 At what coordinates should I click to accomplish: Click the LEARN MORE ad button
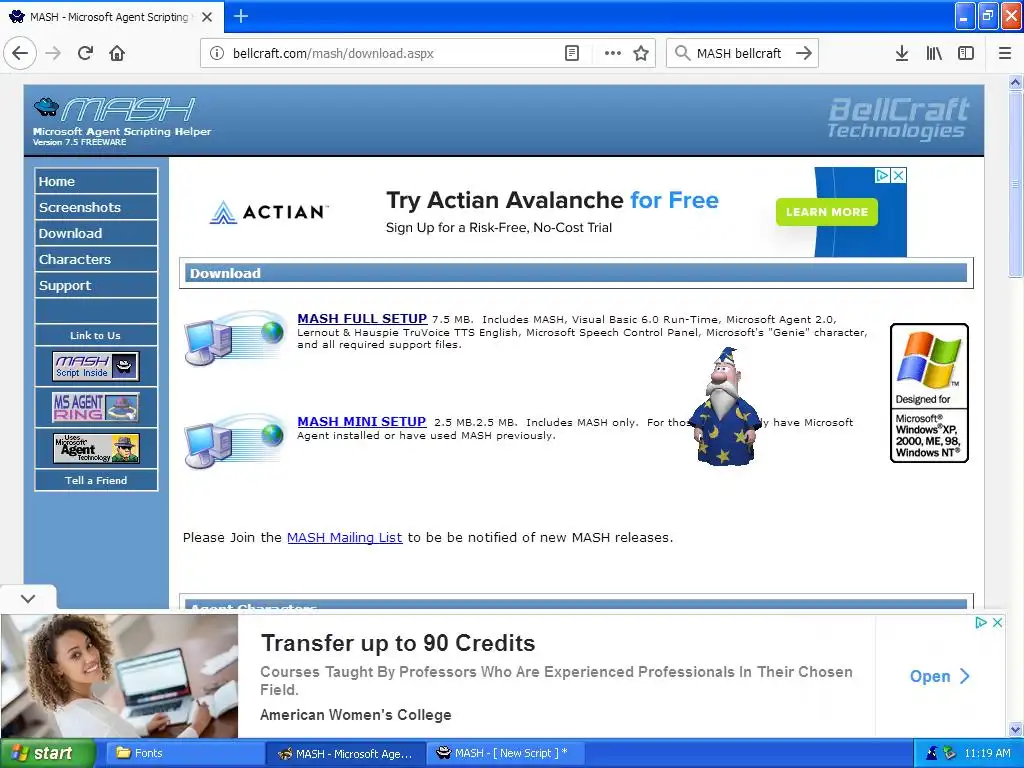tap(827, 212)
